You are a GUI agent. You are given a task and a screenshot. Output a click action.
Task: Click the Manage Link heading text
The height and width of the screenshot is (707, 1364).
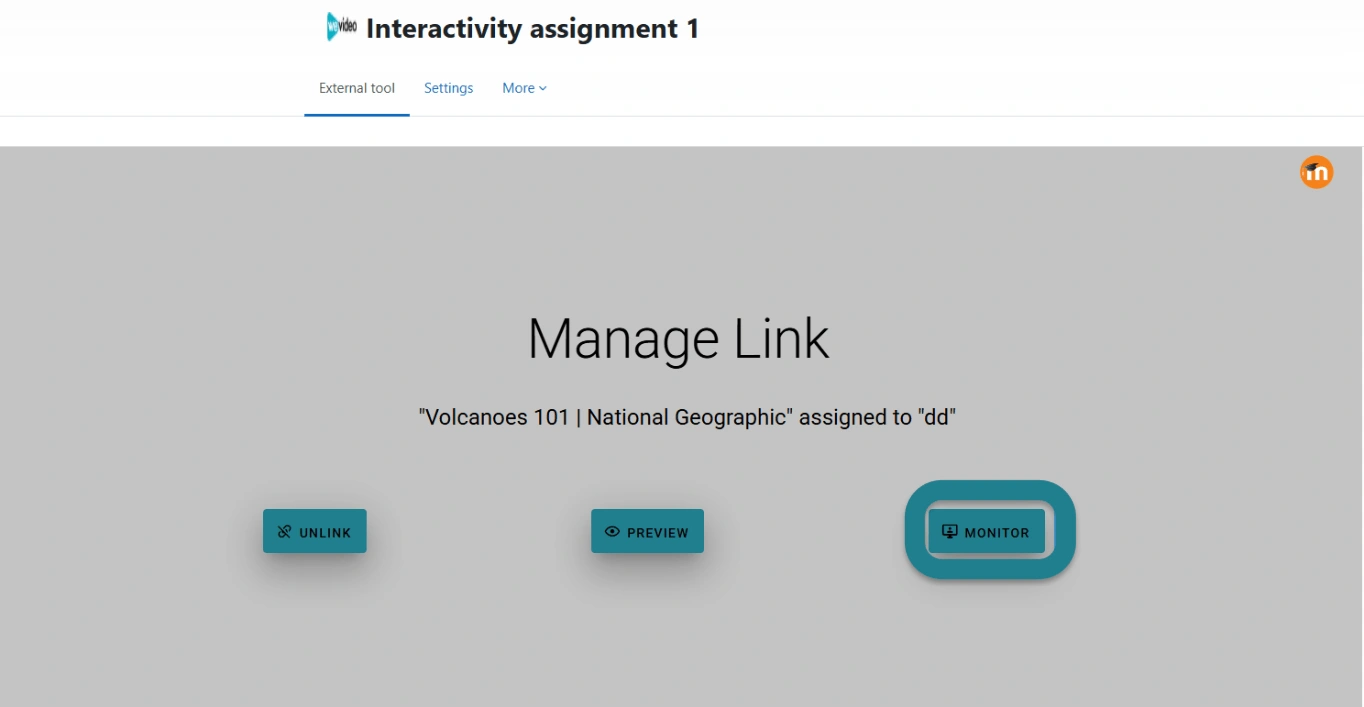pyautogui.click(x=679, y=339)
